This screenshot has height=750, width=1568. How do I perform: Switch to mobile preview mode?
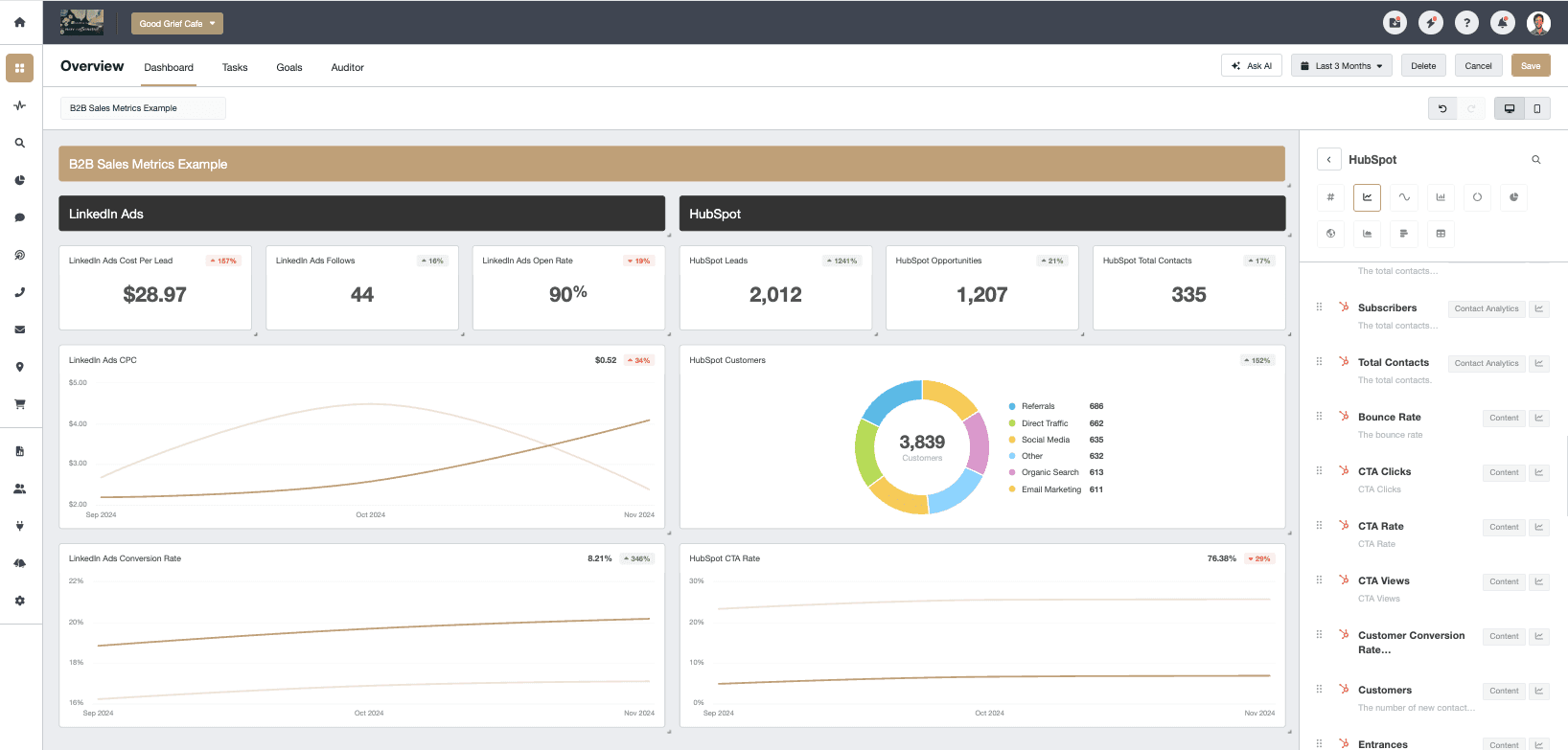coord(1536,108)
